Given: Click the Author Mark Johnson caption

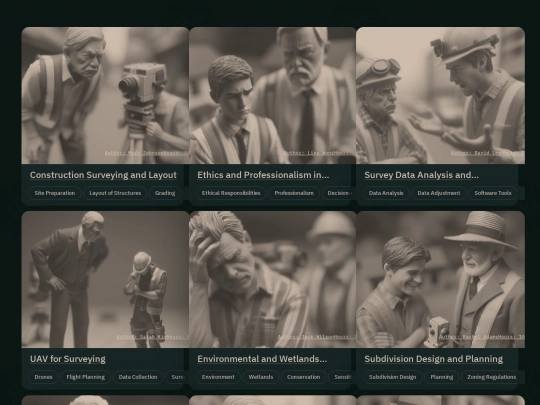Looking at the screenshot, I should click(136, 153).
